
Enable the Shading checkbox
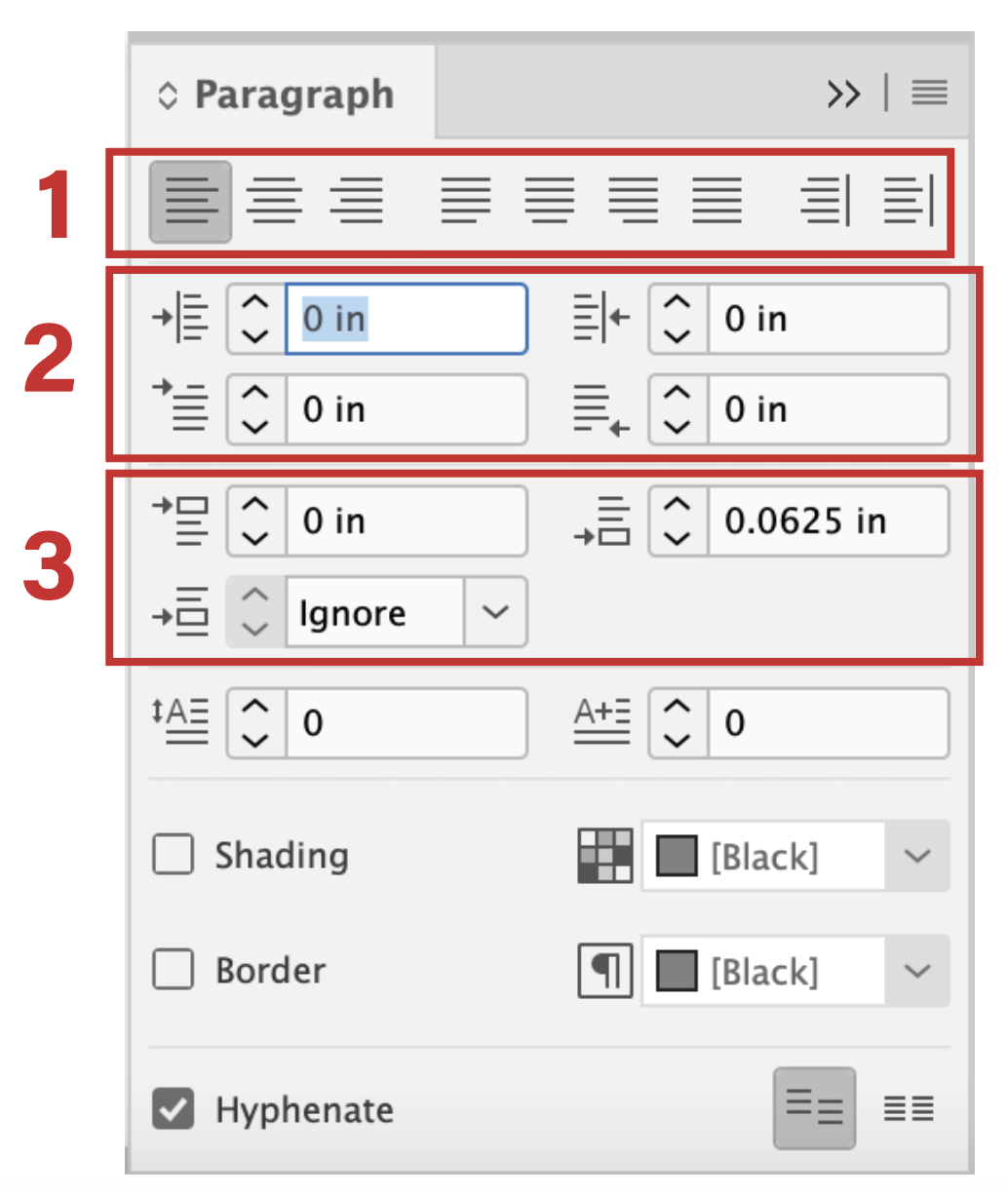[x=174, y=855]
